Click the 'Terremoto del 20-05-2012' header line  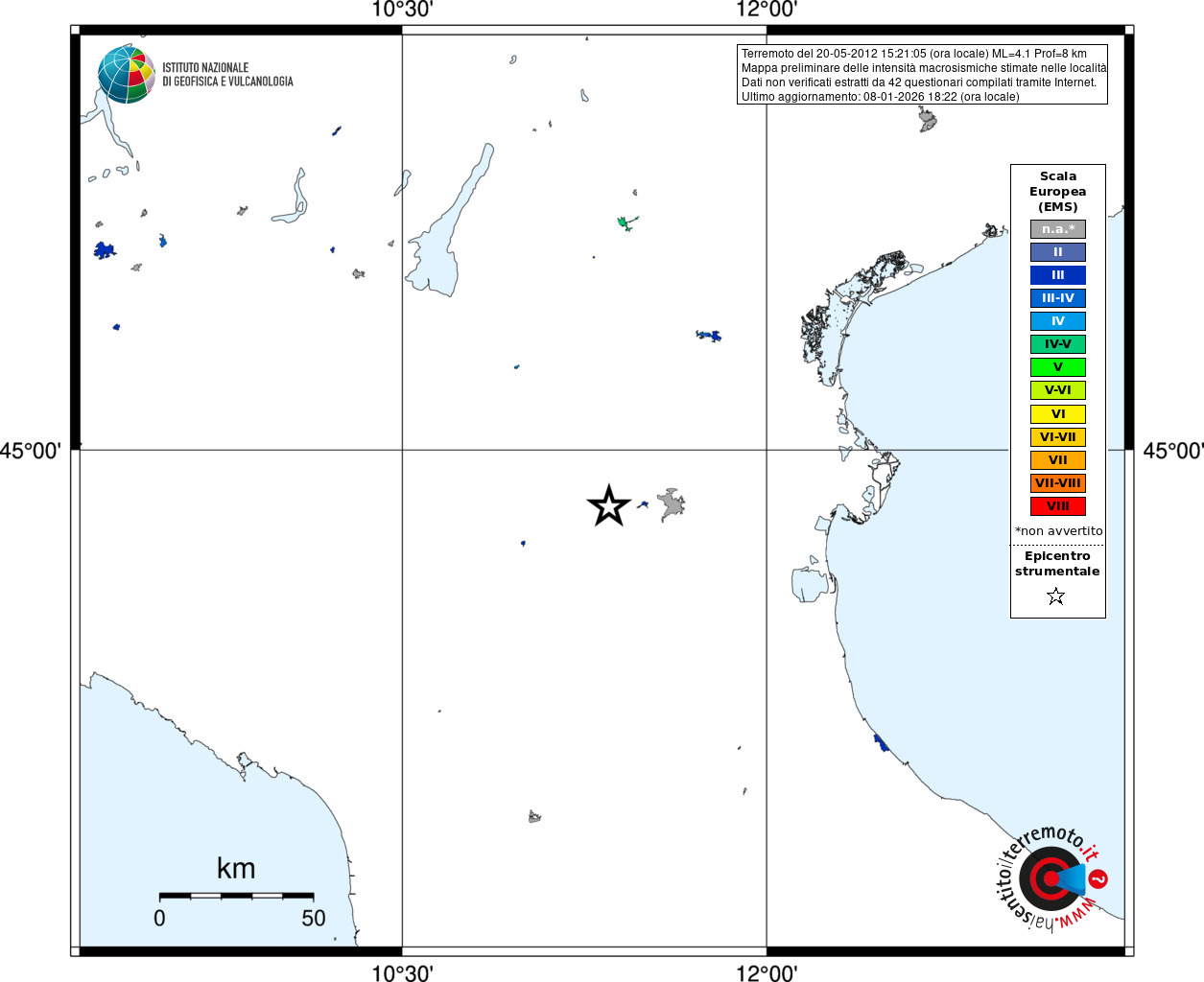(914, 54)
